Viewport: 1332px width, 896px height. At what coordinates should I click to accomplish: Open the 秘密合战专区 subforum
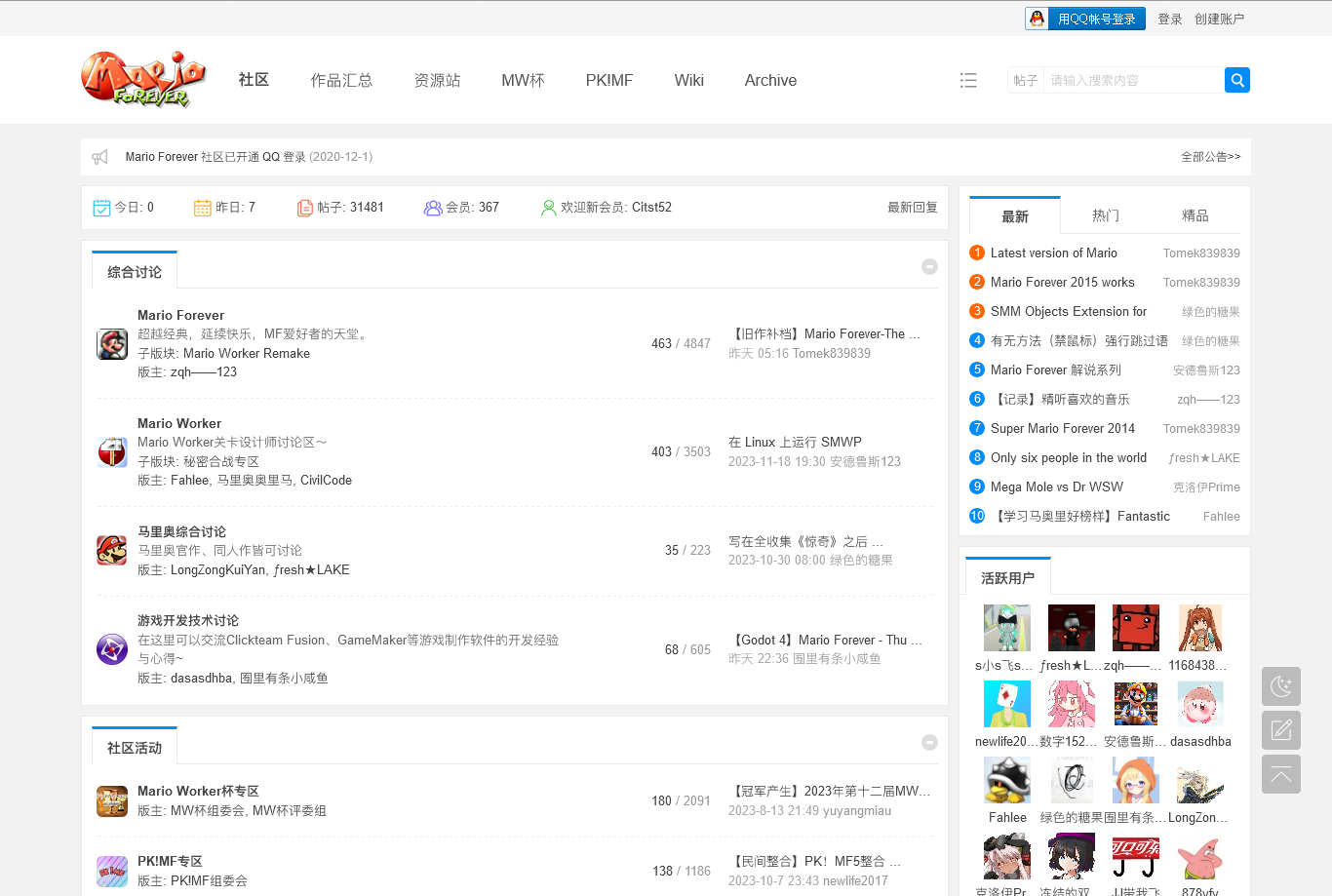tap(221, 461)
